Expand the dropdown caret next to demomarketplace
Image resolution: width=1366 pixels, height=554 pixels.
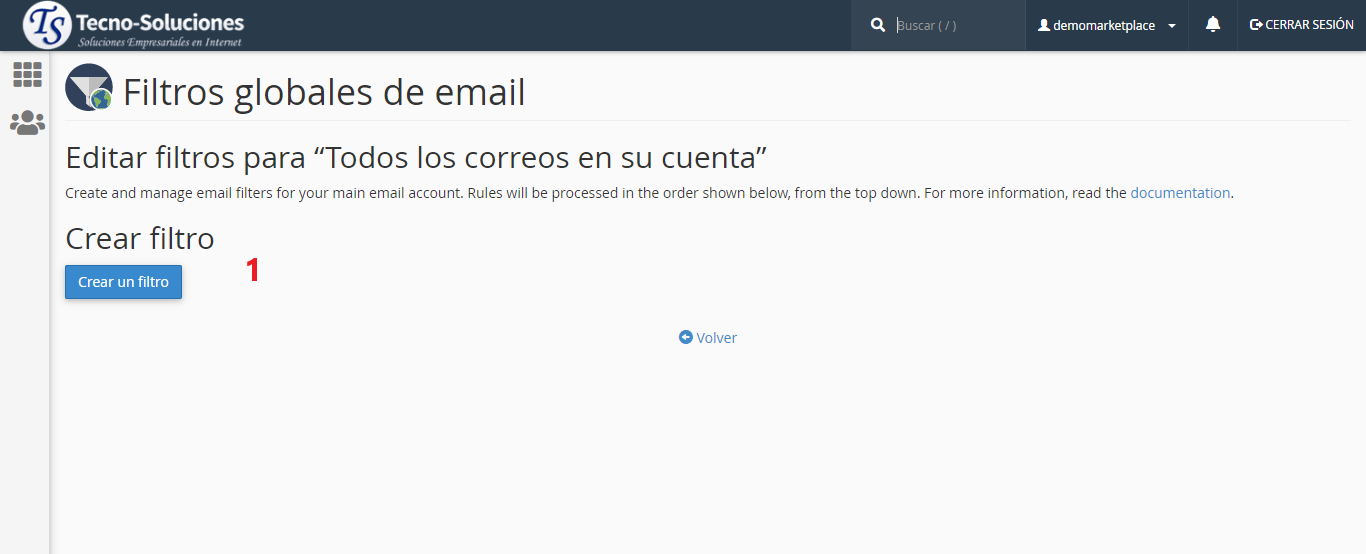1172,26
